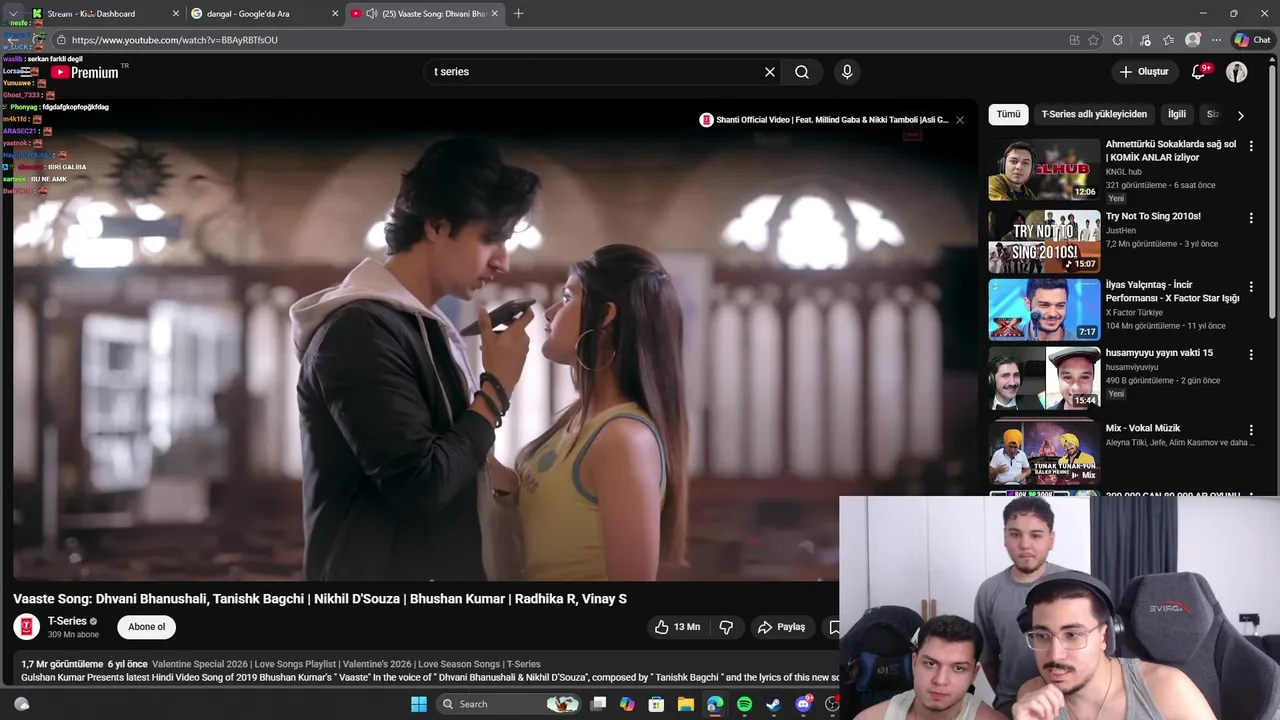Open husamyuyu yayın vakti 15 thumbnail
This screenshot has height=720, width=1280.
[1044, 378]
